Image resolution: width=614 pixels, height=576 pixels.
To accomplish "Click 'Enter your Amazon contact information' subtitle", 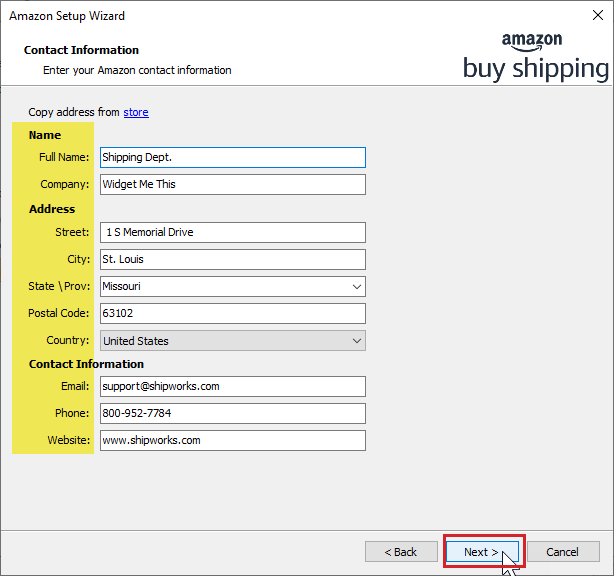I will (137, 70).
